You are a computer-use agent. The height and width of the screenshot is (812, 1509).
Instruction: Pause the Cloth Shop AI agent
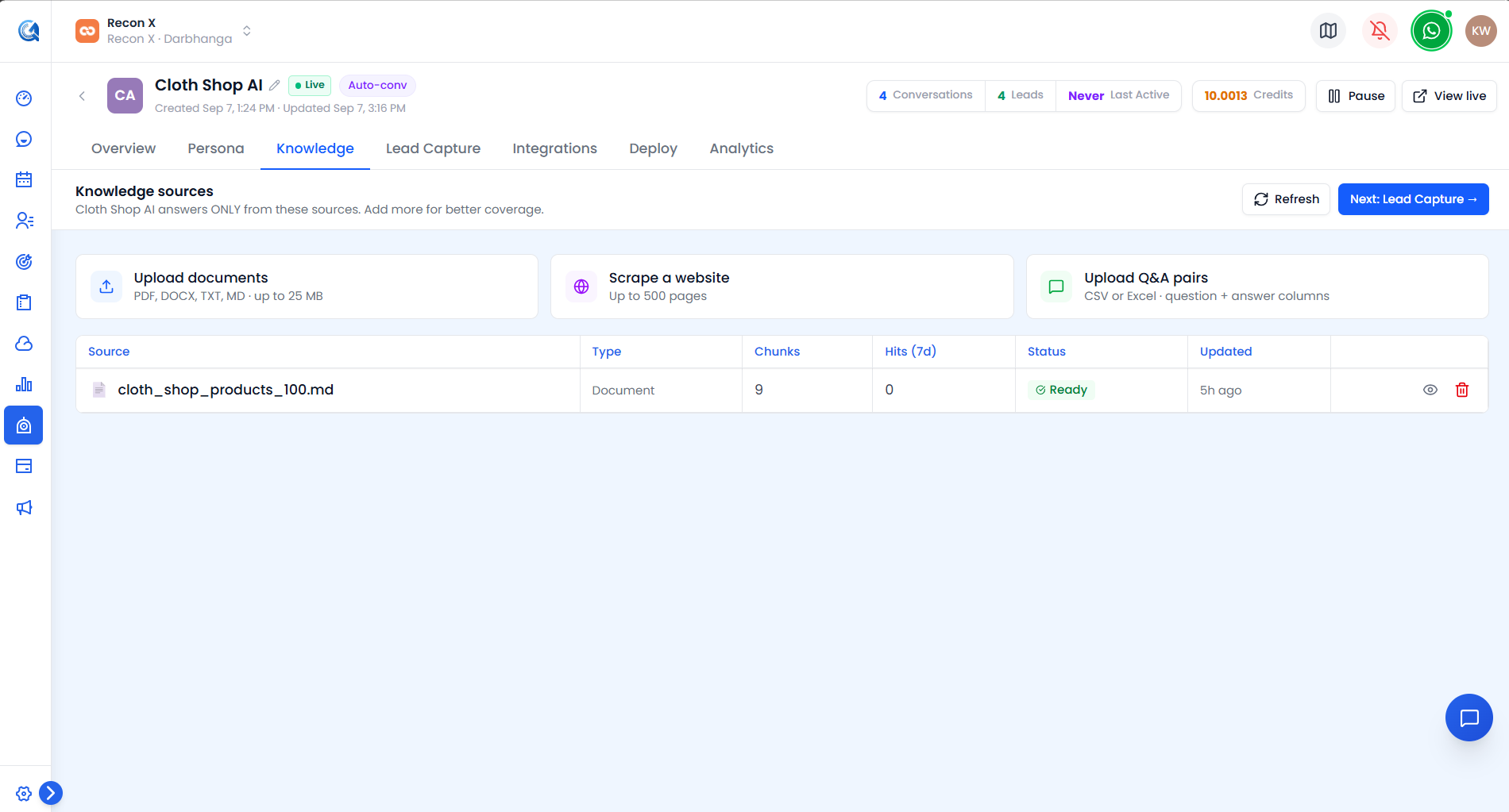coord(1355,96)
